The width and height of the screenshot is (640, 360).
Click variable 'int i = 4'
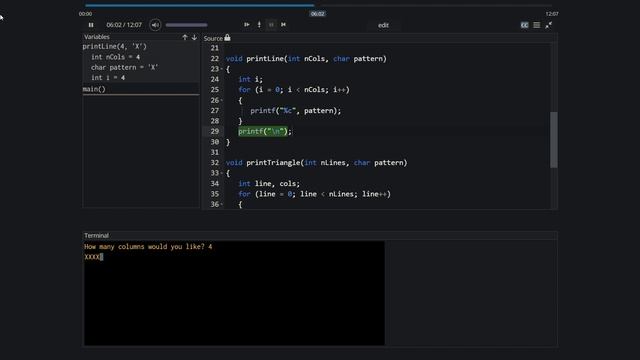(x=108, y=78)
